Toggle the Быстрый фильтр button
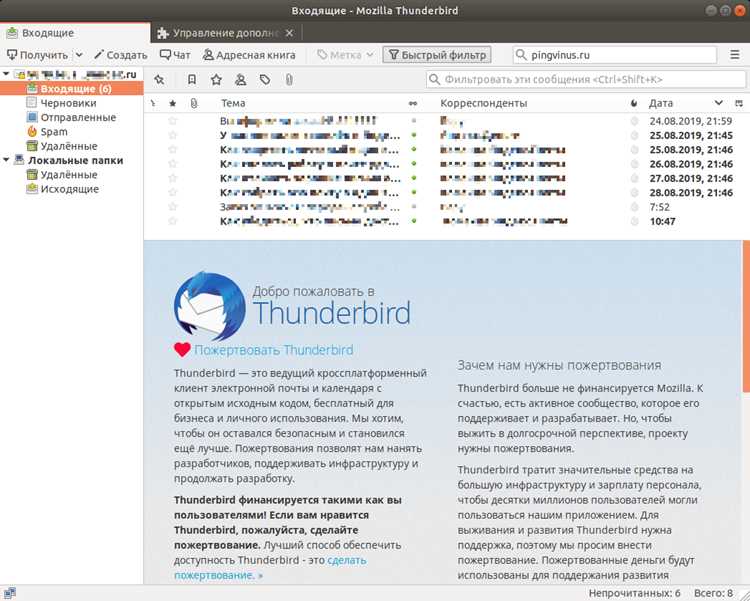This screenshot has height=601, width=750. (x=437, y=55)
